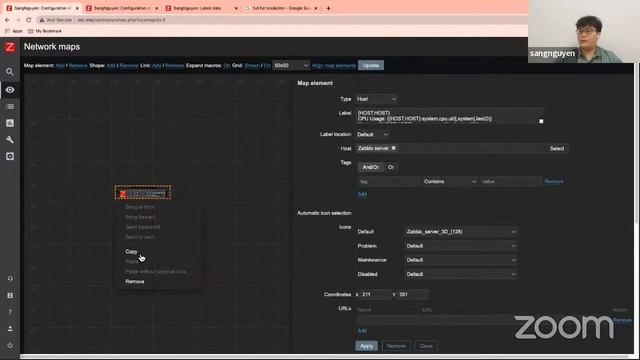The width and height of the screenshot is (640, 360).
Task: Click the Y coordinate input field
Action: pyautogui.click(x=412, y=294)
